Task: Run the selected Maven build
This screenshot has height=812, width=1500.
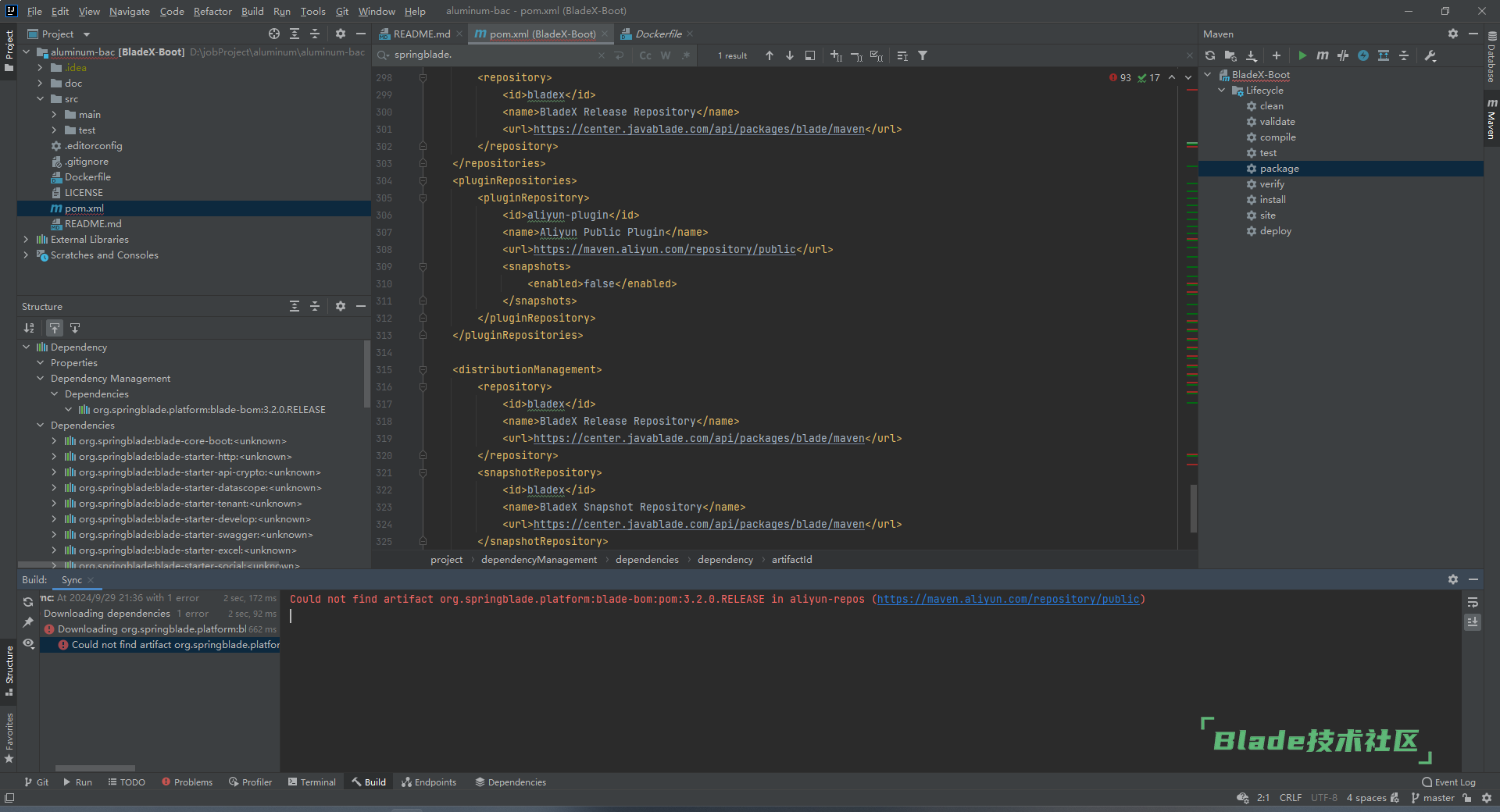Action: pyautogui.click(x=1302, y=55)
